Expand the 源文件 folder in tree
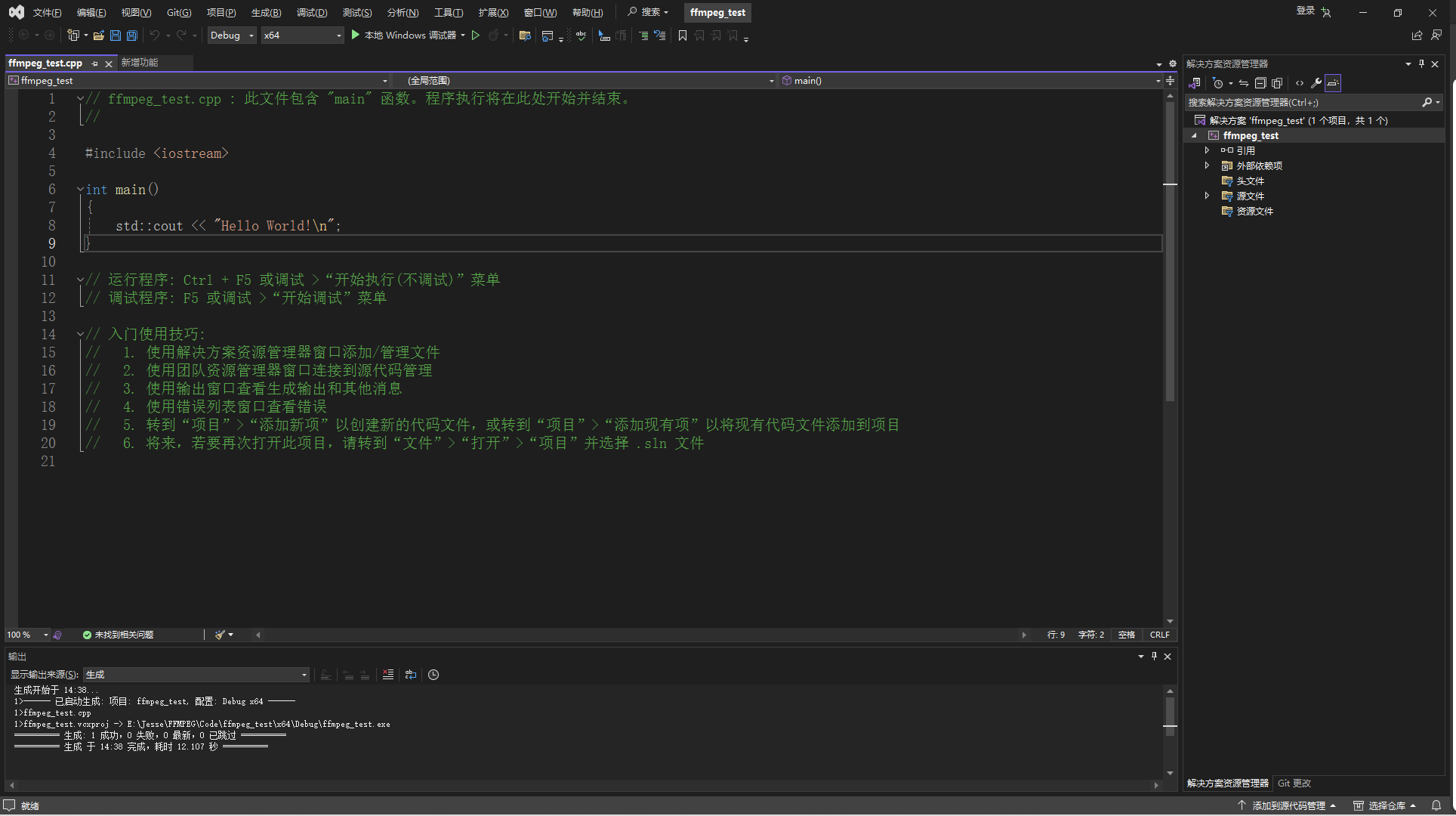This screenshot has height=816, width=1456. [1207, 196]
